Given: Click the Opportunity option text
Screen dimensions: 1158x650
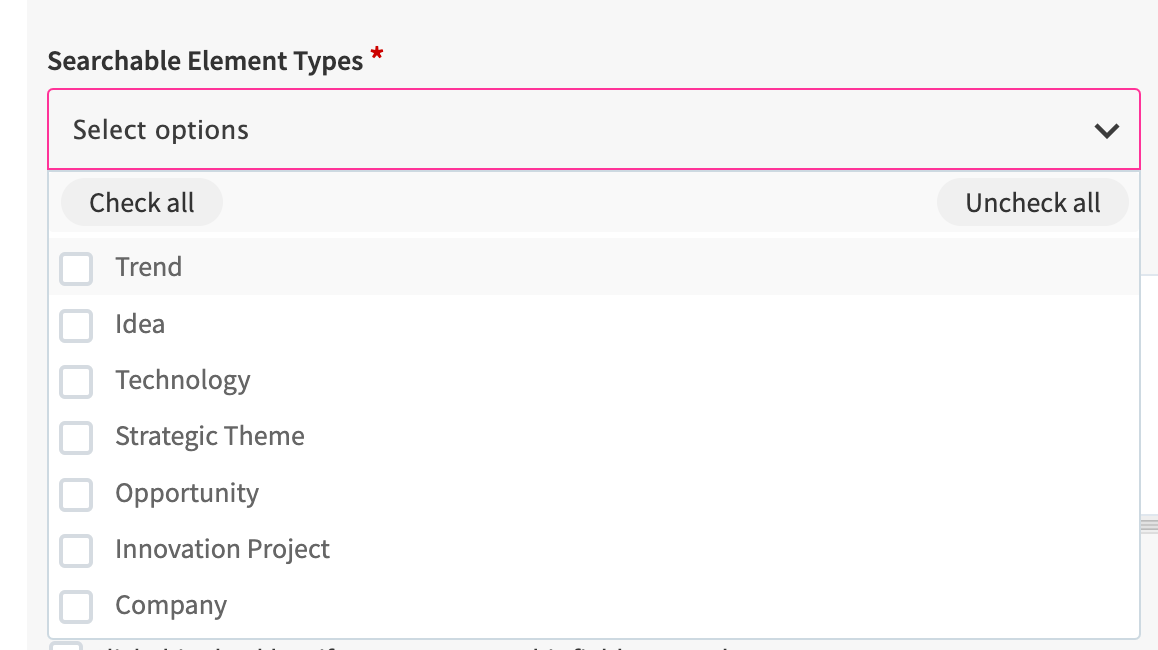Looking at the screenshot, I should click(x=187, y=493).
